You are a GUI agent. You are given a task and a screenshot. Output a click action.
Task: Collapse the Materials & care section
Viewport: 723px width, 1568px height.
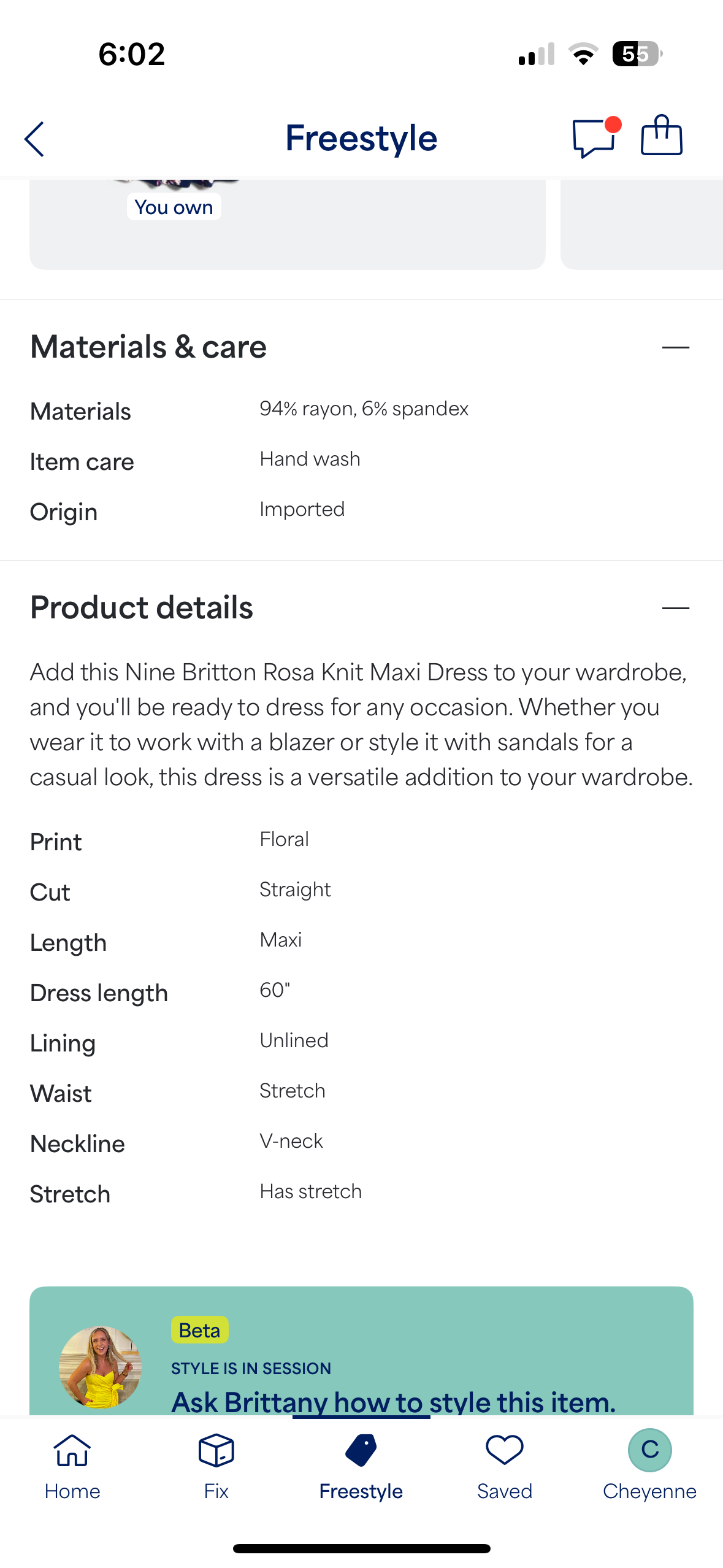[x=675, y=347]
